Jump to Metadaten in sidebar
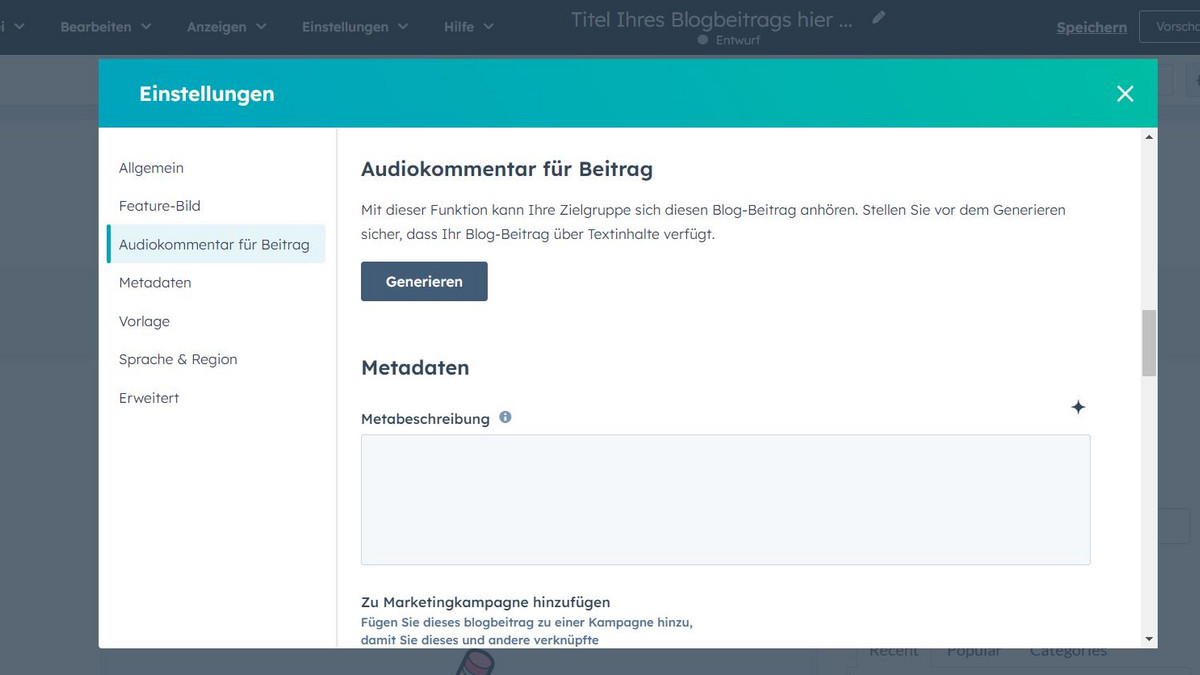 pyautogui.click(x=155, y=283)
